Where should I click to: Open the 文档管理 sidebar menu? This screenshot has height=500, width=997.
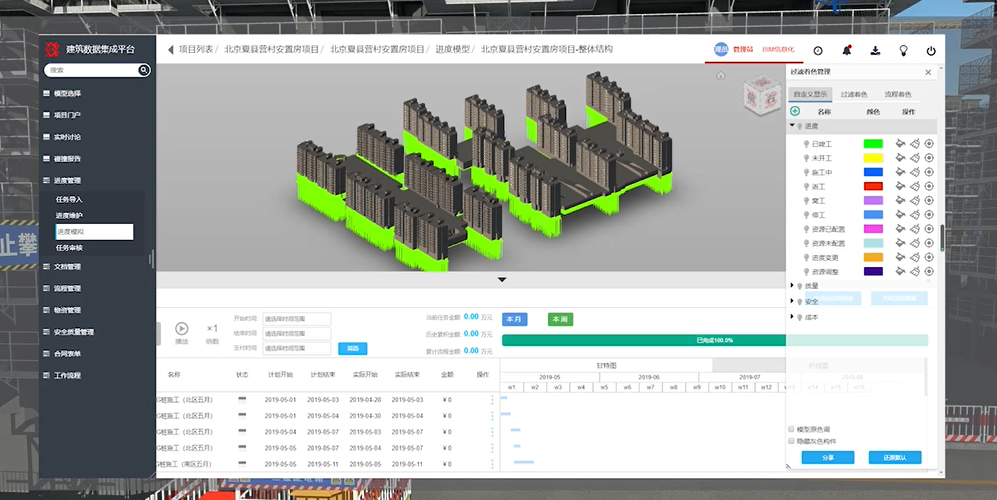(x=67, y=267)
